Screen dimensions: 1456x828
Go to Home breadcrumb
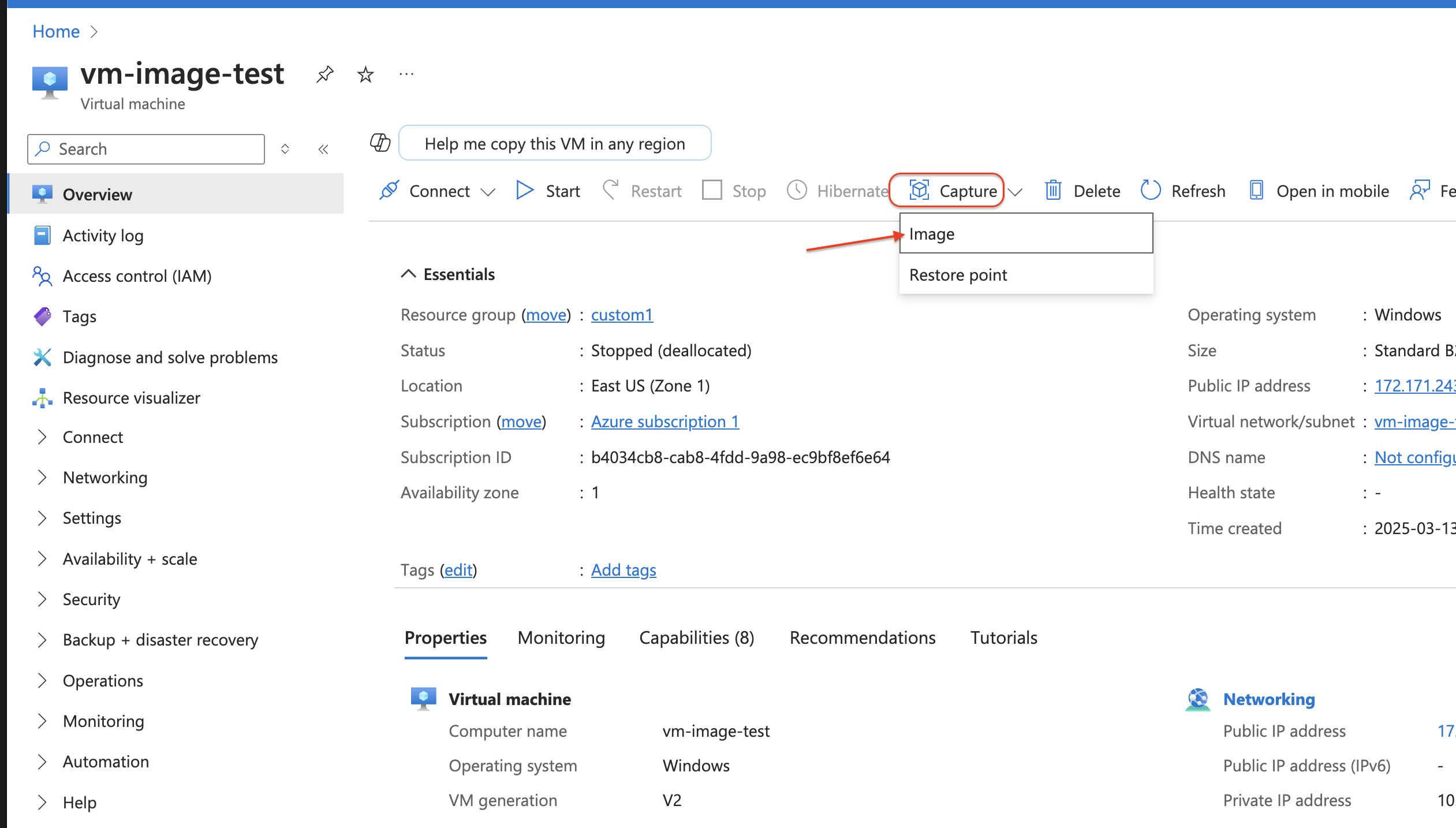(56, 31)
